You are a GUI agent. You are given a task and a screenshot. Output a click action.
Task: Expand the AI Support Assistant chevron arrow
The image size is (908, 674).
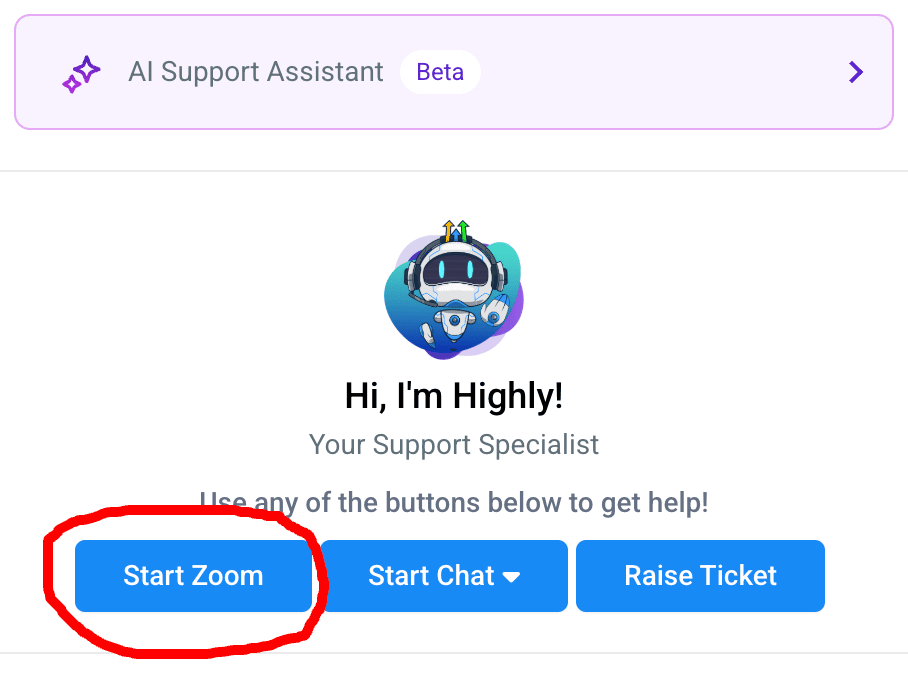[x=855, y=72]
